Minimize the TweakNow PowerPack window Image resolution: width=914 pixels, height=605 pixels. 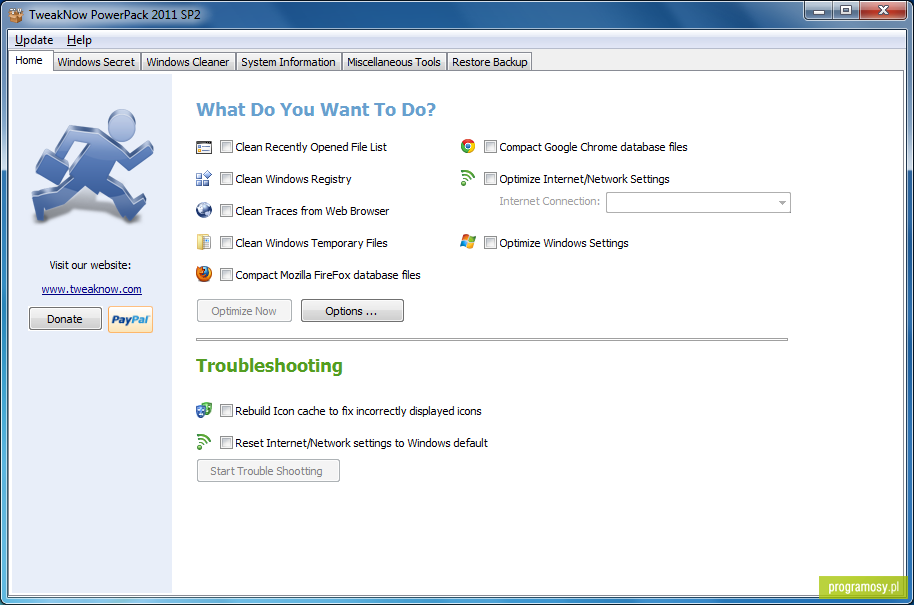click(820, 11)
